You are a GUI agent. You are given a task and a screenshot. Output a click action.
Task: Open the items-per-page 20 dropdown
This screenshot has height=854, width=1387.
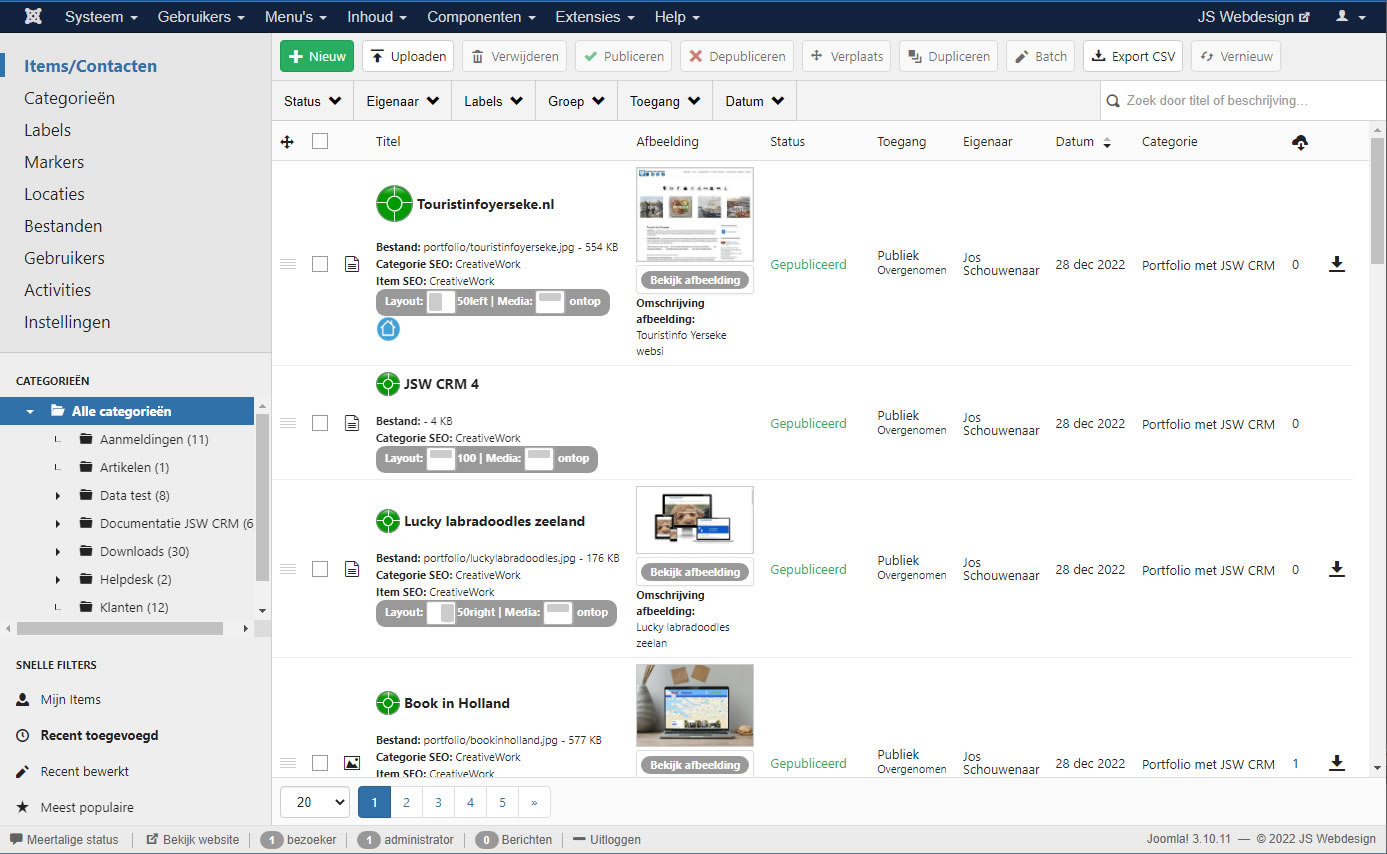point(315,802)
